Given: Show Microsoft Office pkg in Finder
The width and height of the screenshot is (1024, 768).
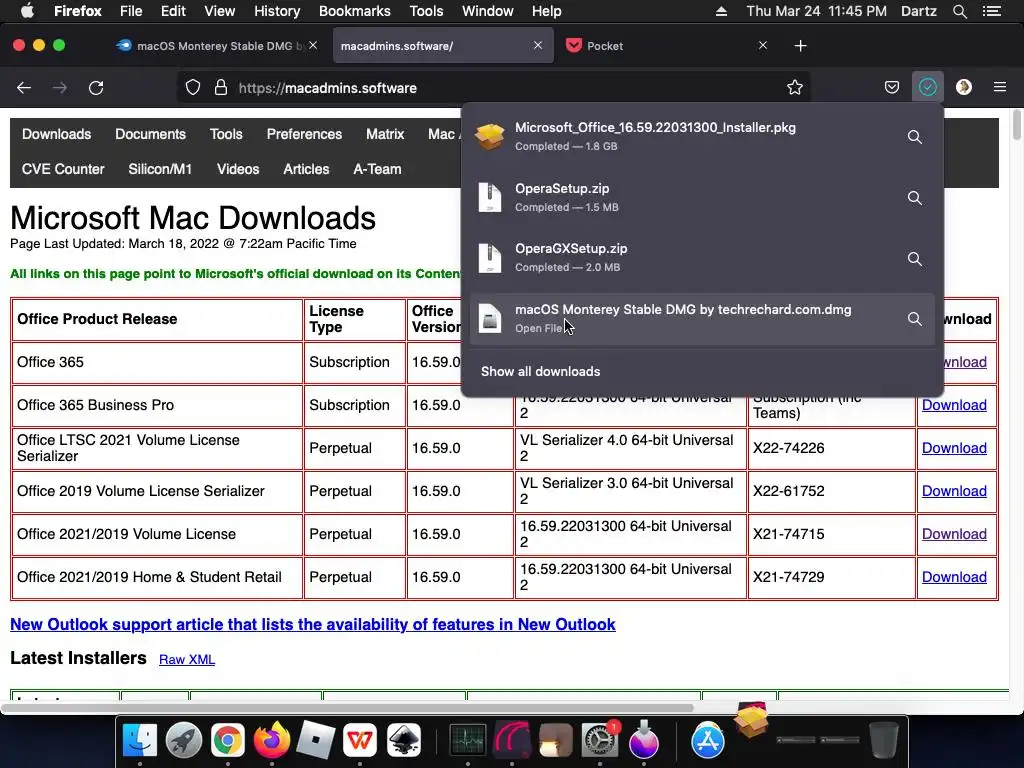Looking at the screenshot, I should click(x=914, y=137).
